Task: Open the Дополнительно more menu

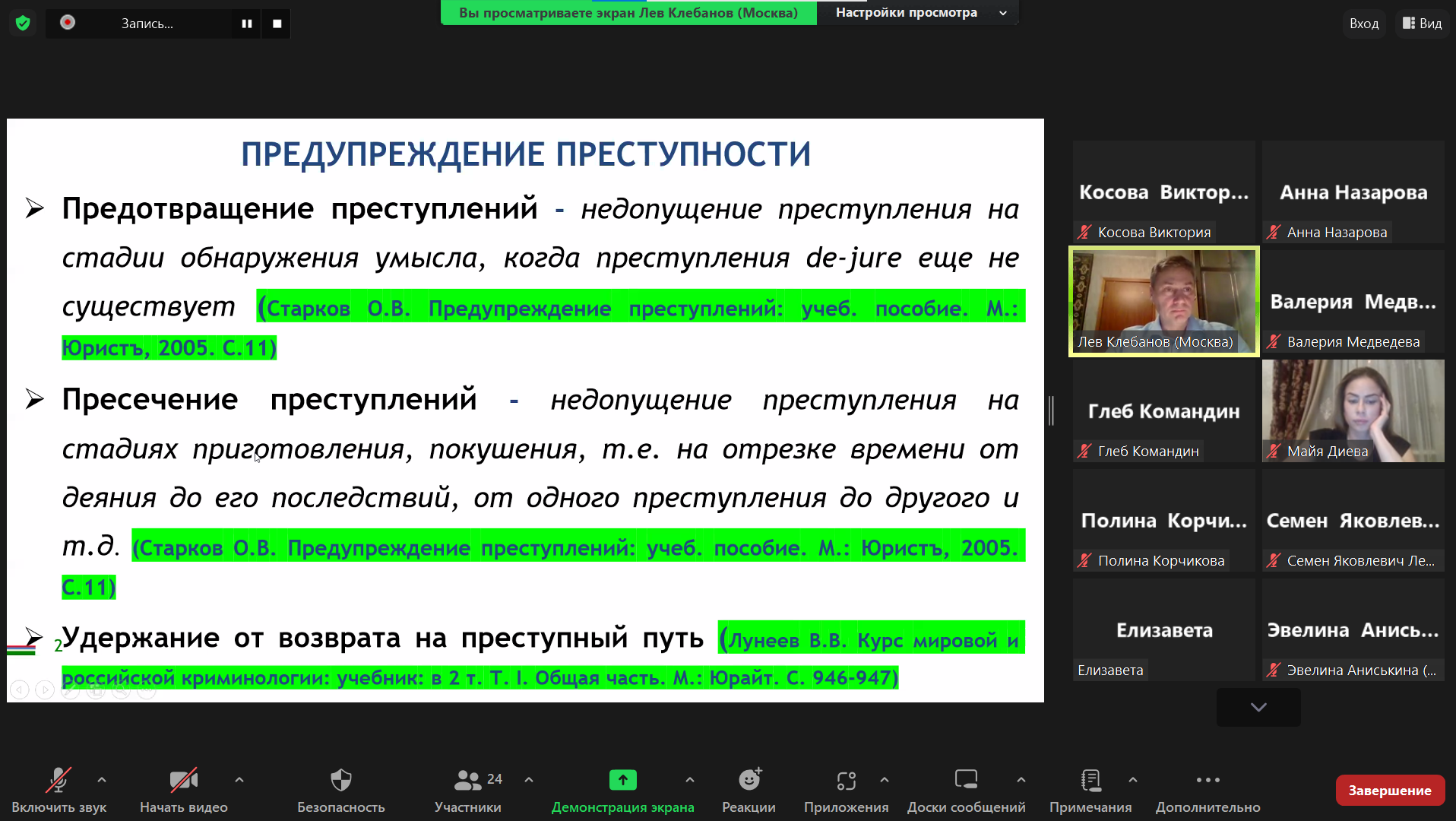Action: 1208,791
